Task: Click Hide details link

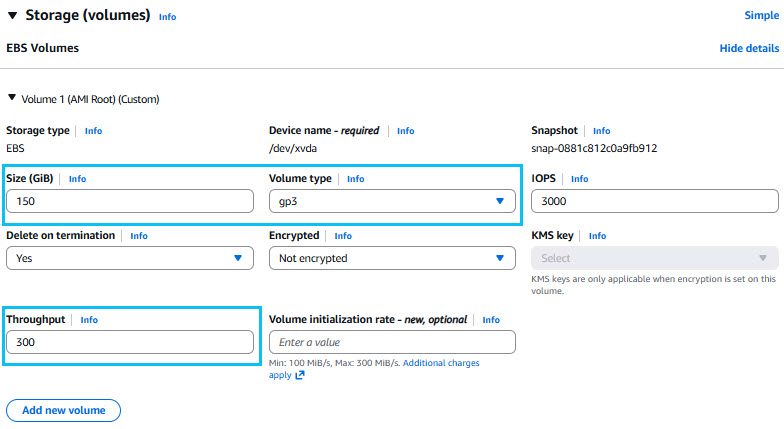Action: (x=749, y=48)
